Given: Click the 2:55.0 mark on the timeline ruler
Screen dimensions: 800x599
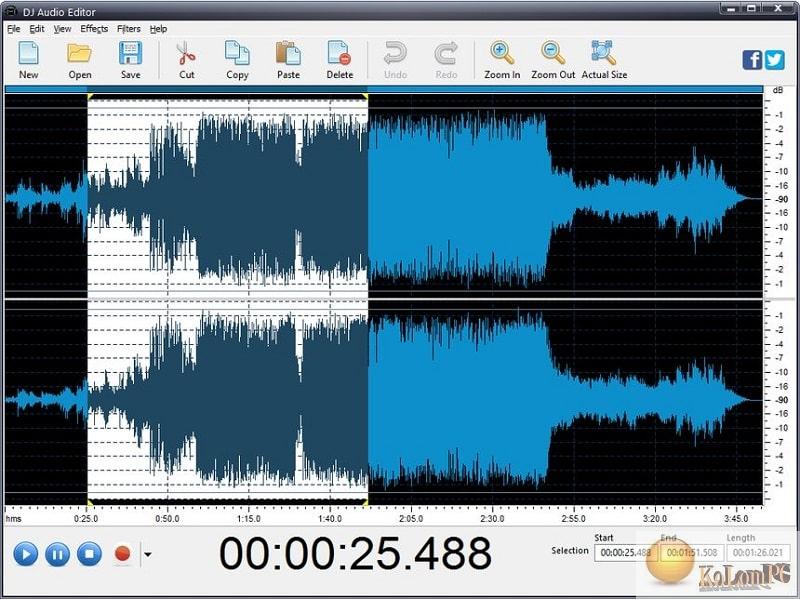Looking at the screenshot, I should pyautogui.click(x=573, y=519).
